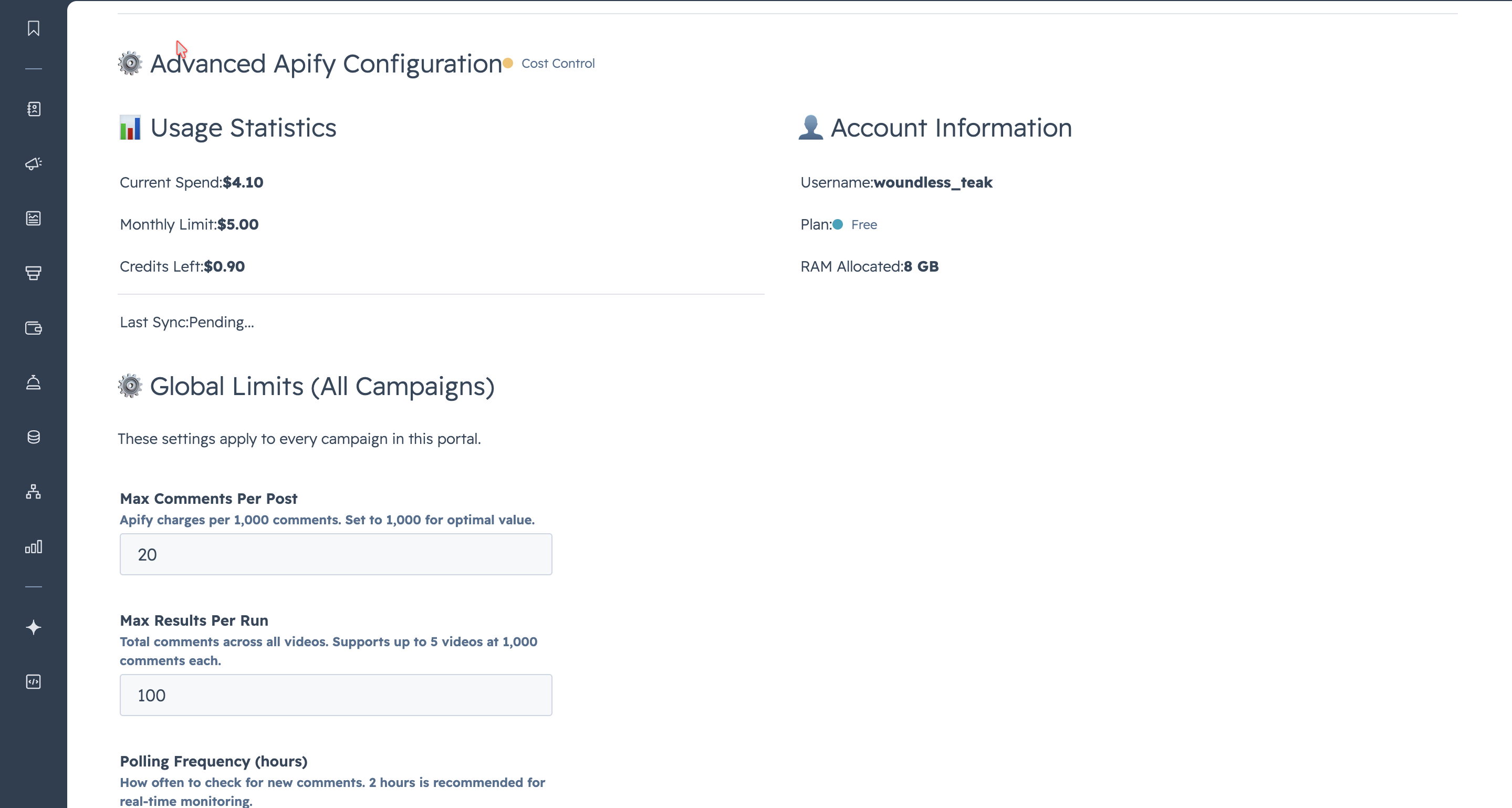Click the Polling Frequency (hours) label
The image size is (1512, 808).
214,761
